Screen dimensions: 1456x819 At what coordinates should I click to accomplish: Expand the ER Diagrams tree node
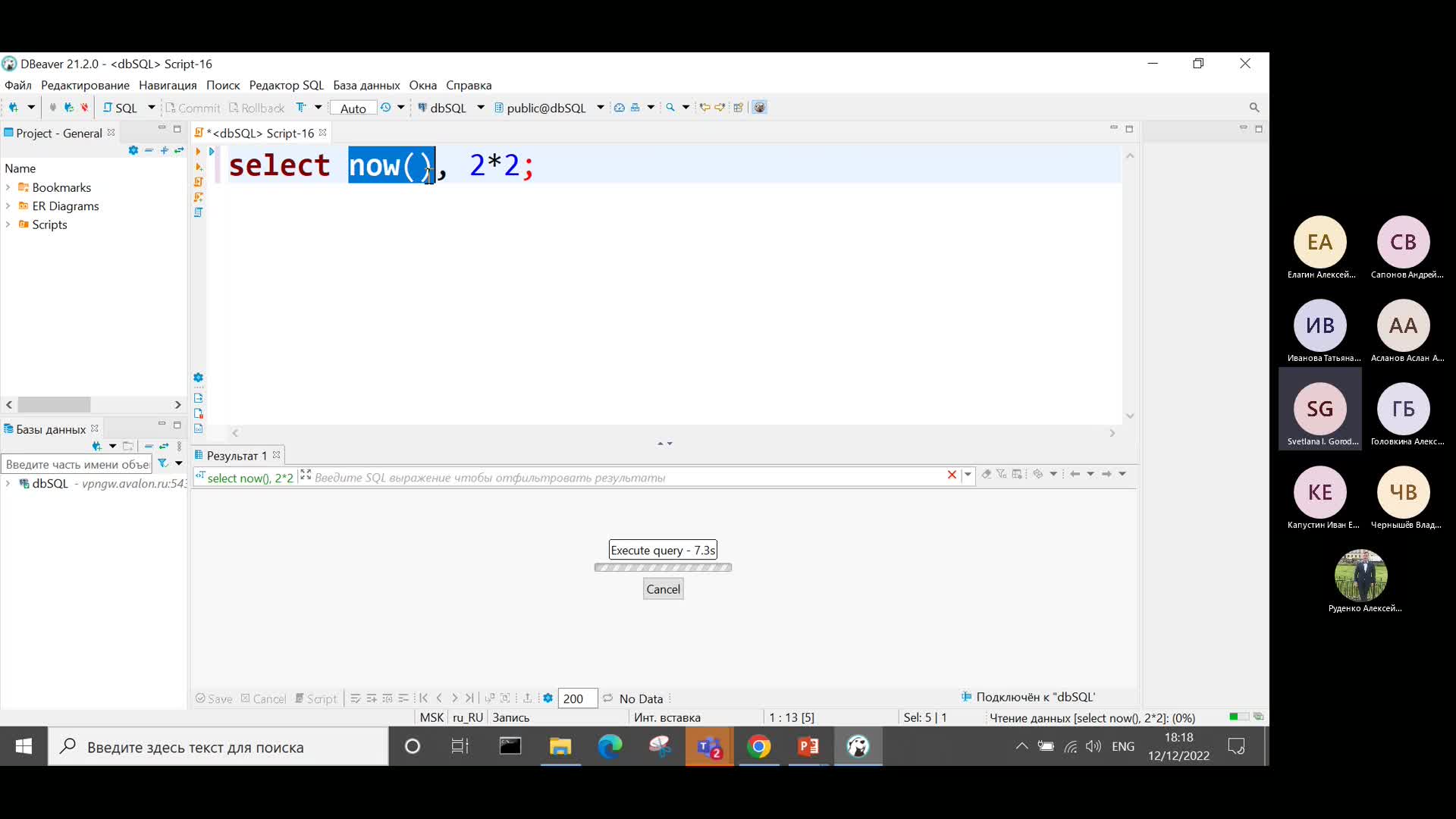coord(8,206)
